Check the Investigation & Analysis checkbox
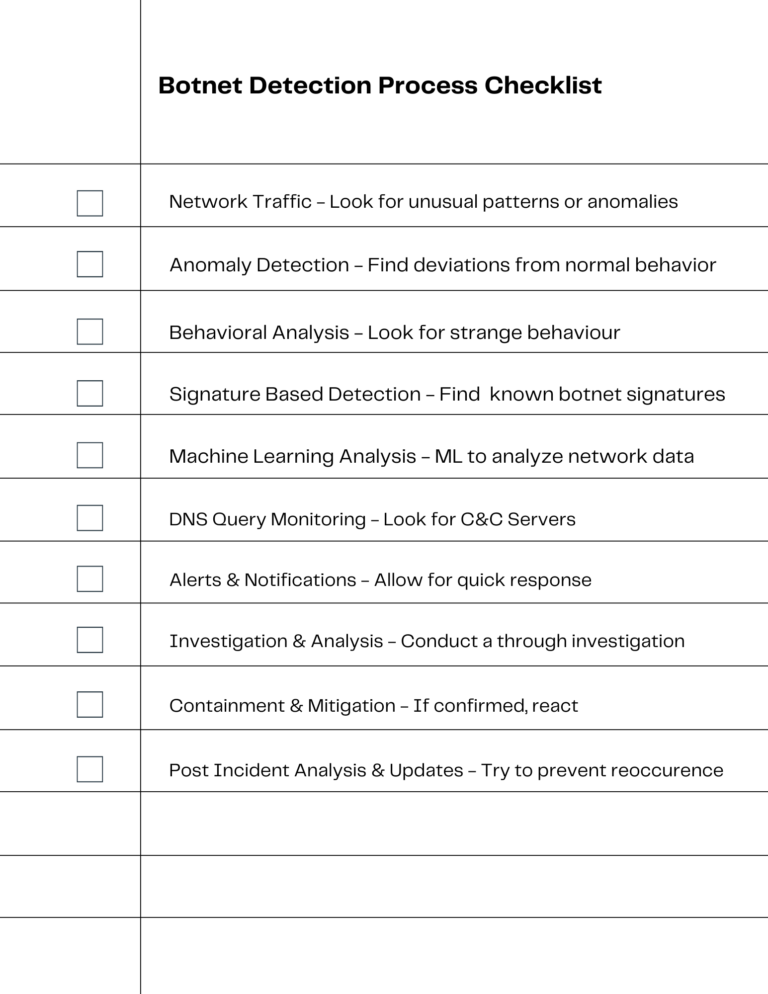 (90, 640)
